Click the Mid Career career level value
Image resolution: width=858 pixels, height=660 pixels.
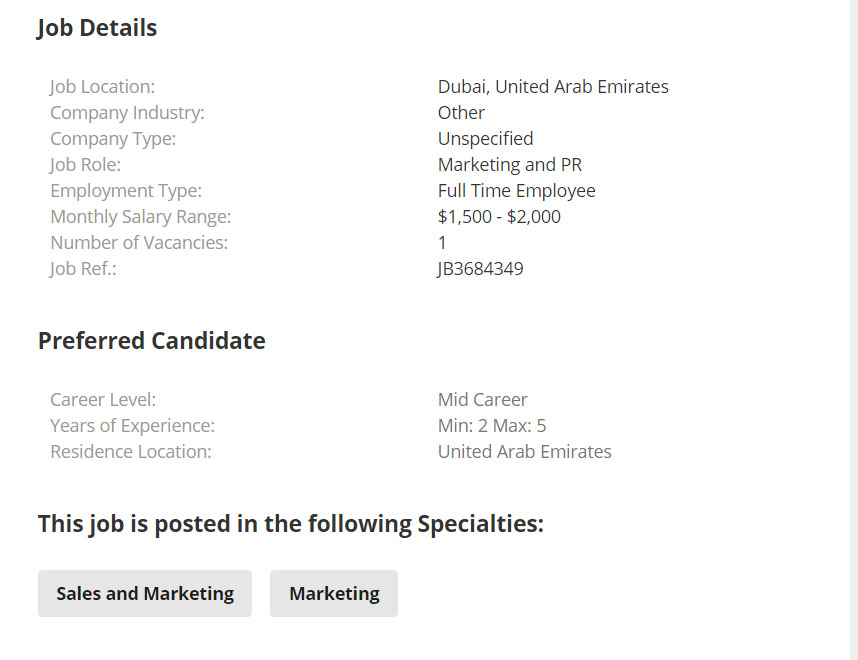pyautogui.click(x=483, y=399)
